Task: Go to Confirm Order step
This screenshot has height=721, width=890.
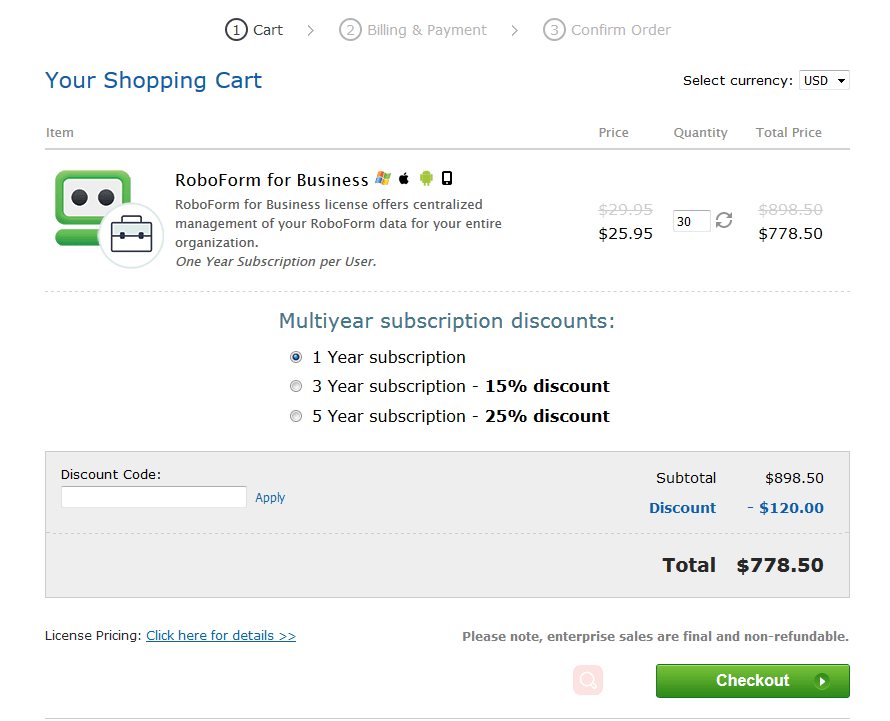Action: [620, 30]
